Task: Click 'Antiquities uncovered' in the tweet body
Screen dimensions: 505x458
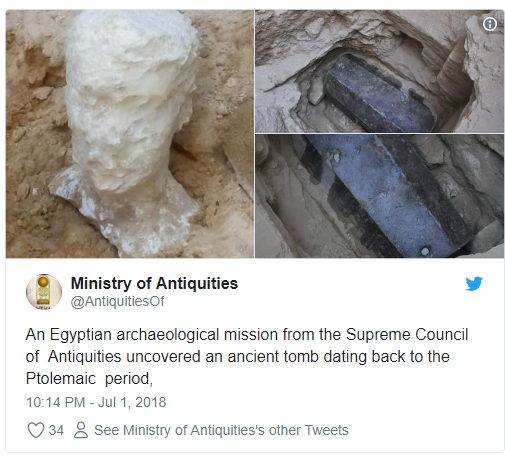Action: pos(124,357)
